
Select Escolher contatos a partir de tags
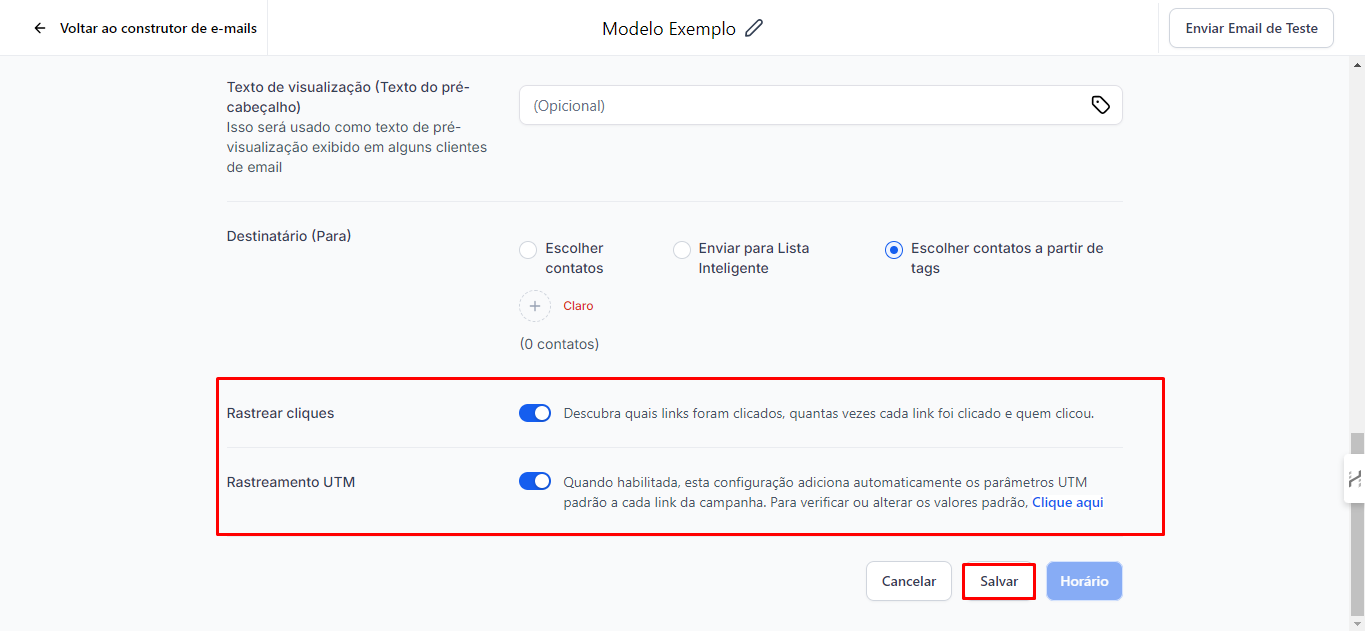(894, 250)
